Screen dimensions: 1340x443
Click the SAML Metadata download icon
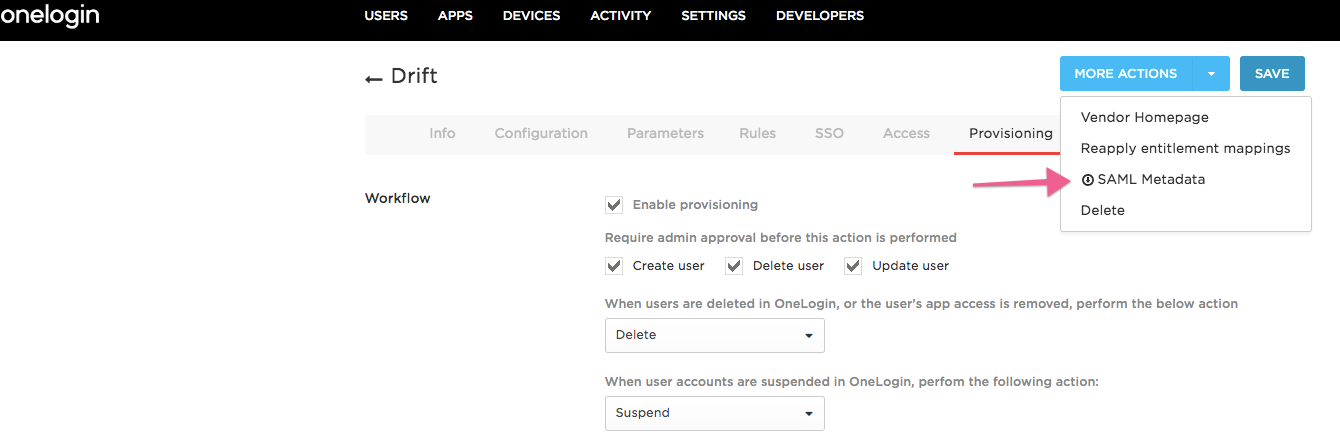tap(1088, 180)
